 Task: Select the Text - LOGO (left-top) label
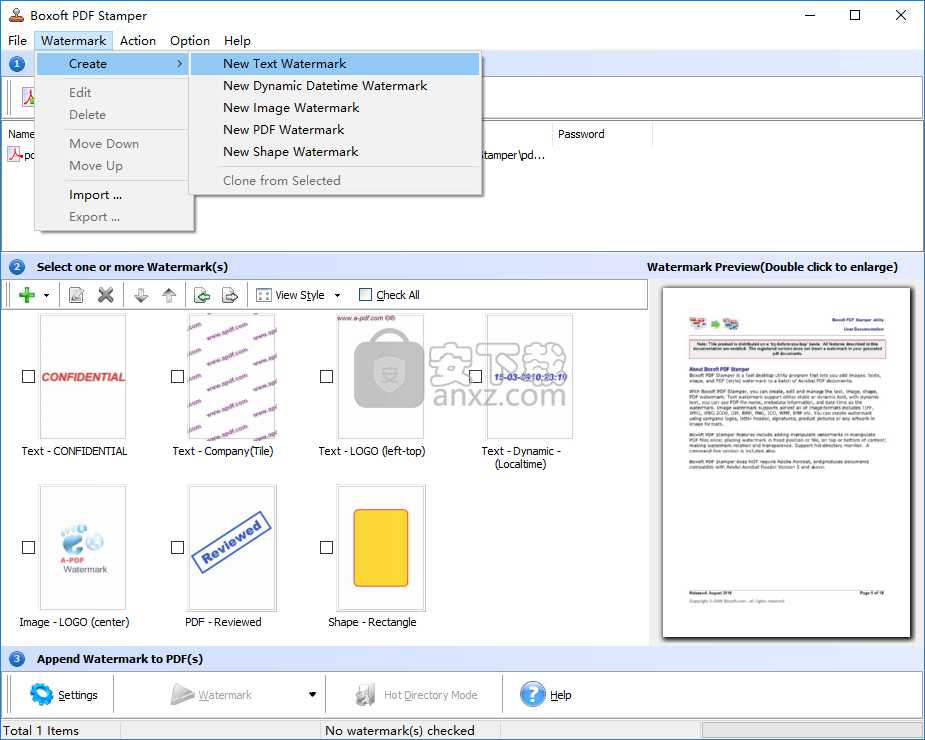[x=372, y=451]
